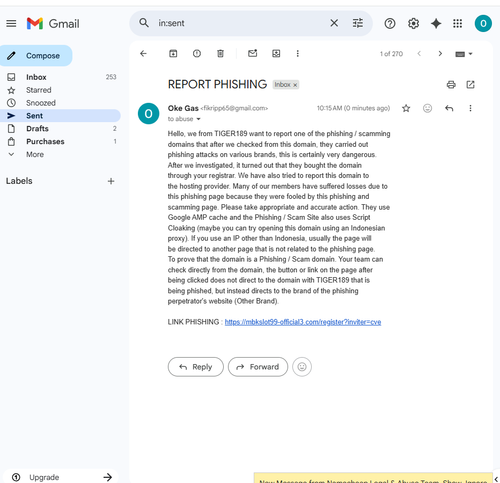Viewport: 500px width, 483px height.
Task: Archive this conversation
Action: pos(173,53)
